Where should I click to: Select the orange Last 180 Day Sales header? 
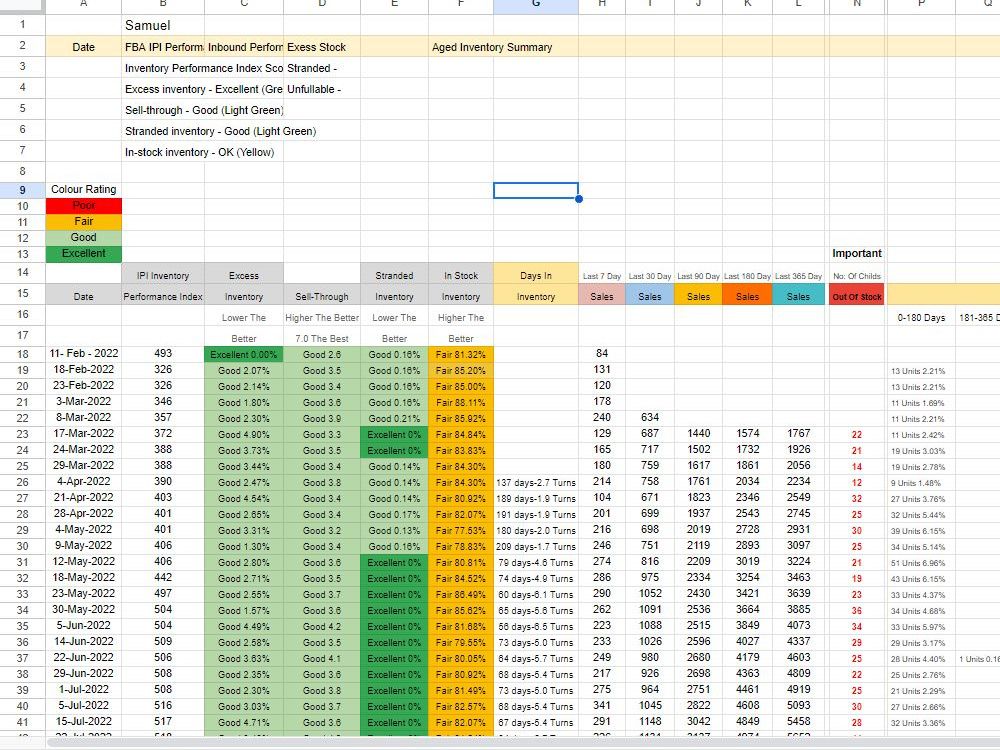pos(747,297)
